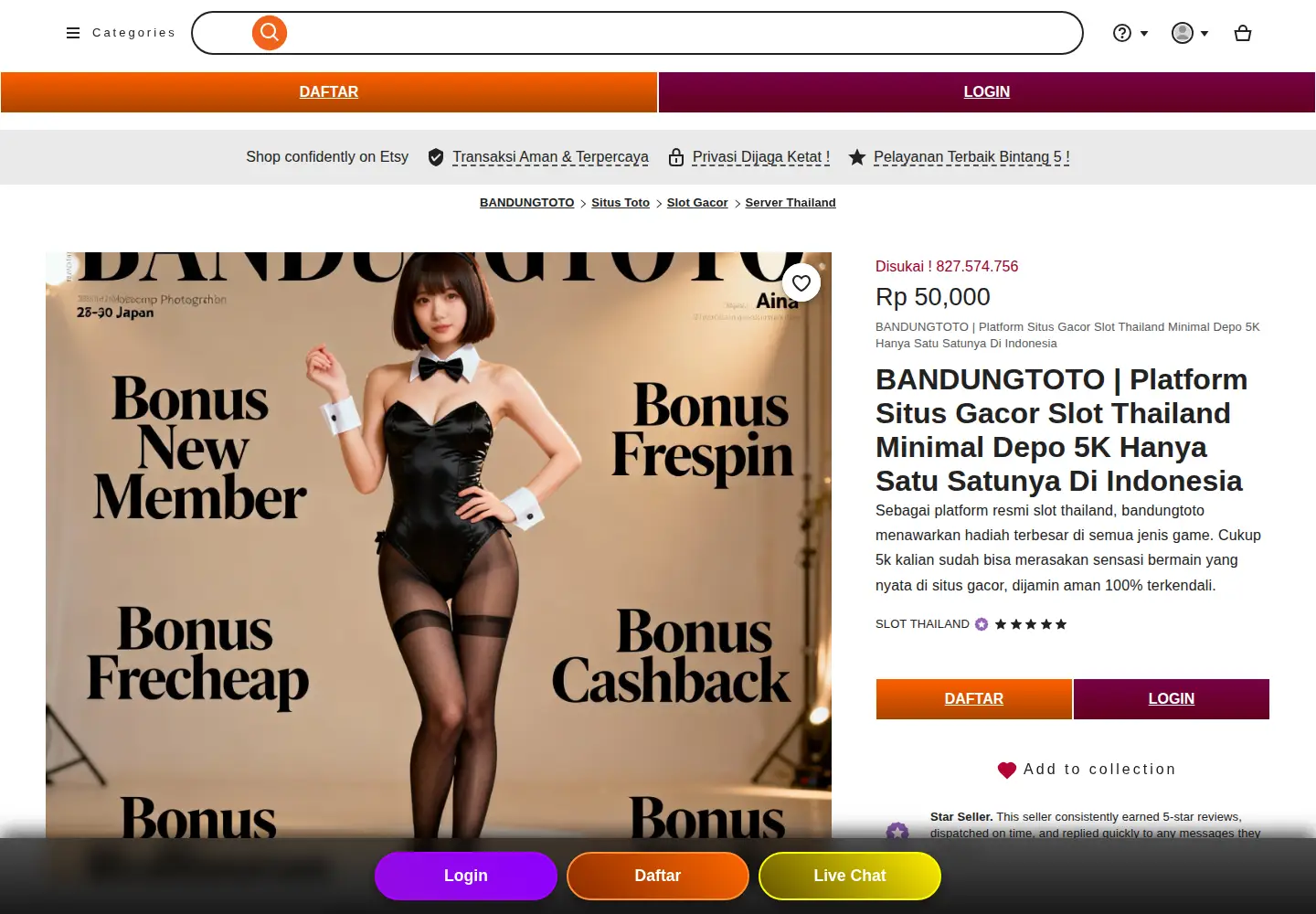The width and height of the screenshot is (1316, 914).
Task: Click the main product image
Action: [x=439, y=545]
